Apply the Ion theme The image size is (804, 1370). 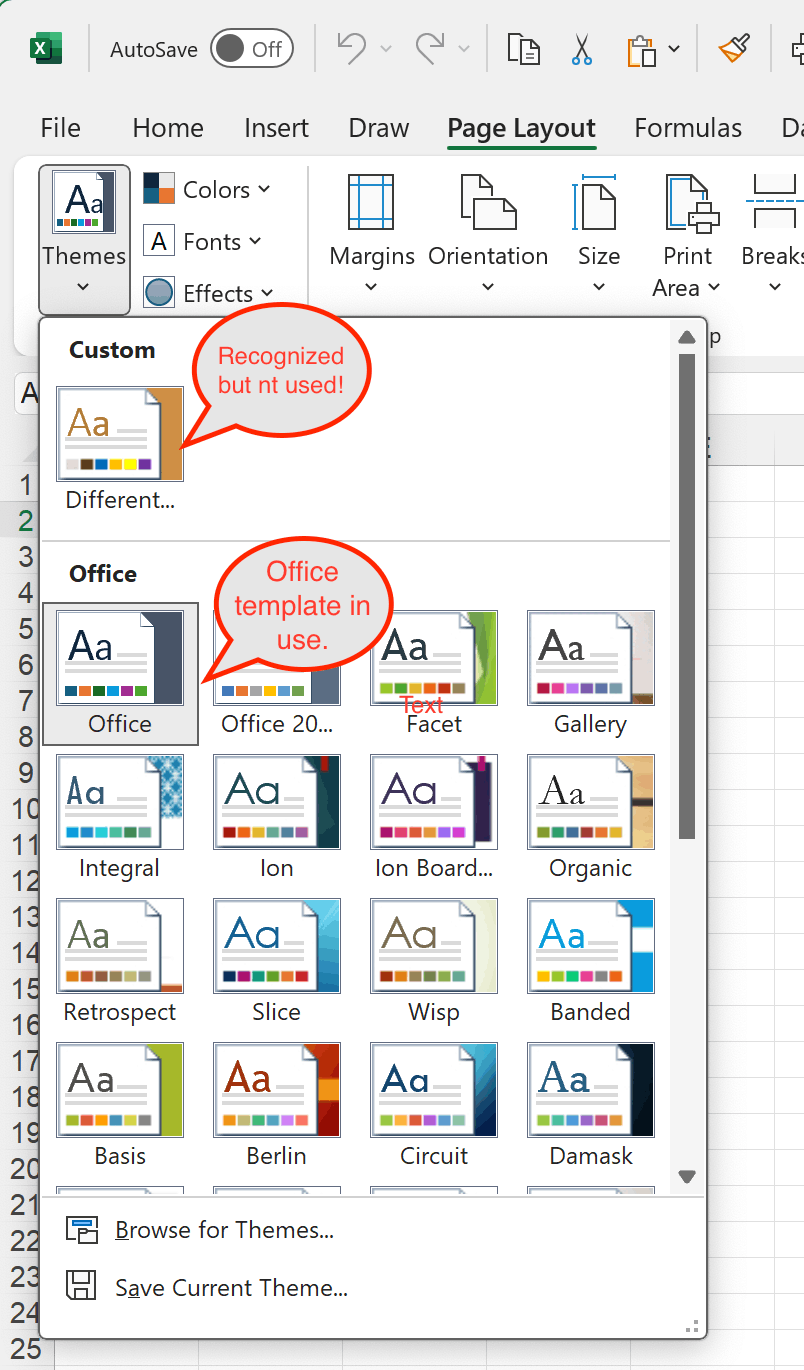[277, 818]
